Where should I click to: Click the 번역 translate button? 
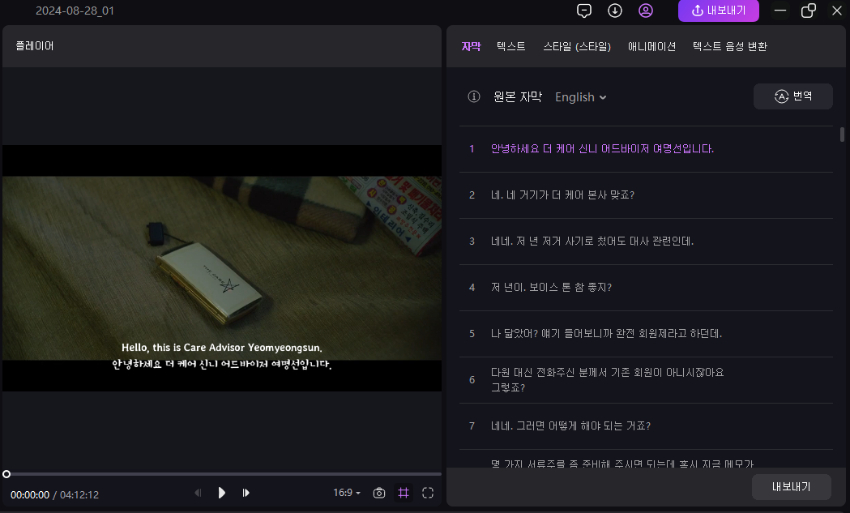pyautogui.click(x=792, y=97)
